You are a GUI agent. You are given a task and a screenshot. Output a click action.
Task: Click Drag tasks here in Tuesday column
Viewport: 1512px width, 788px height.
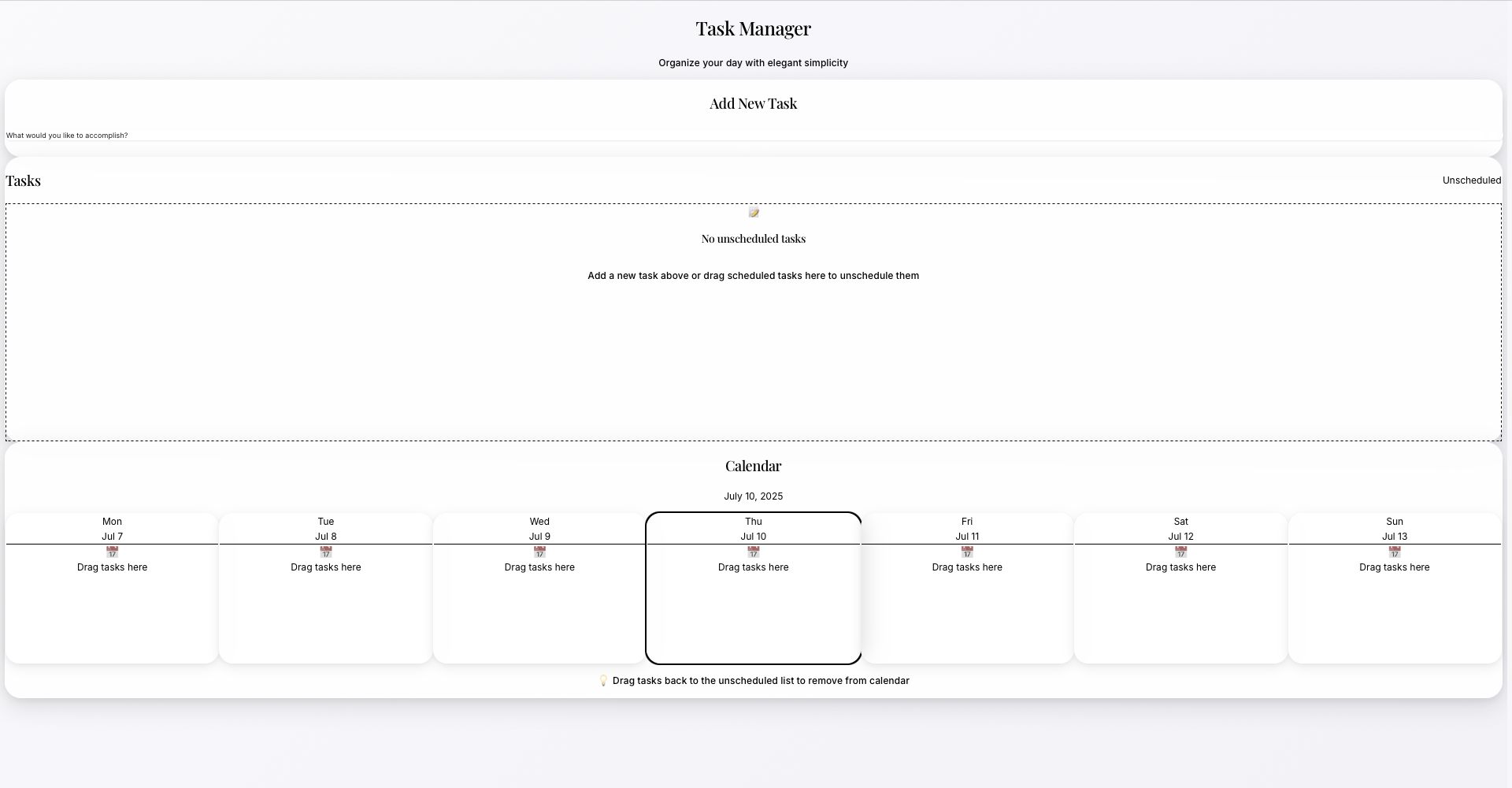[326, 567]
